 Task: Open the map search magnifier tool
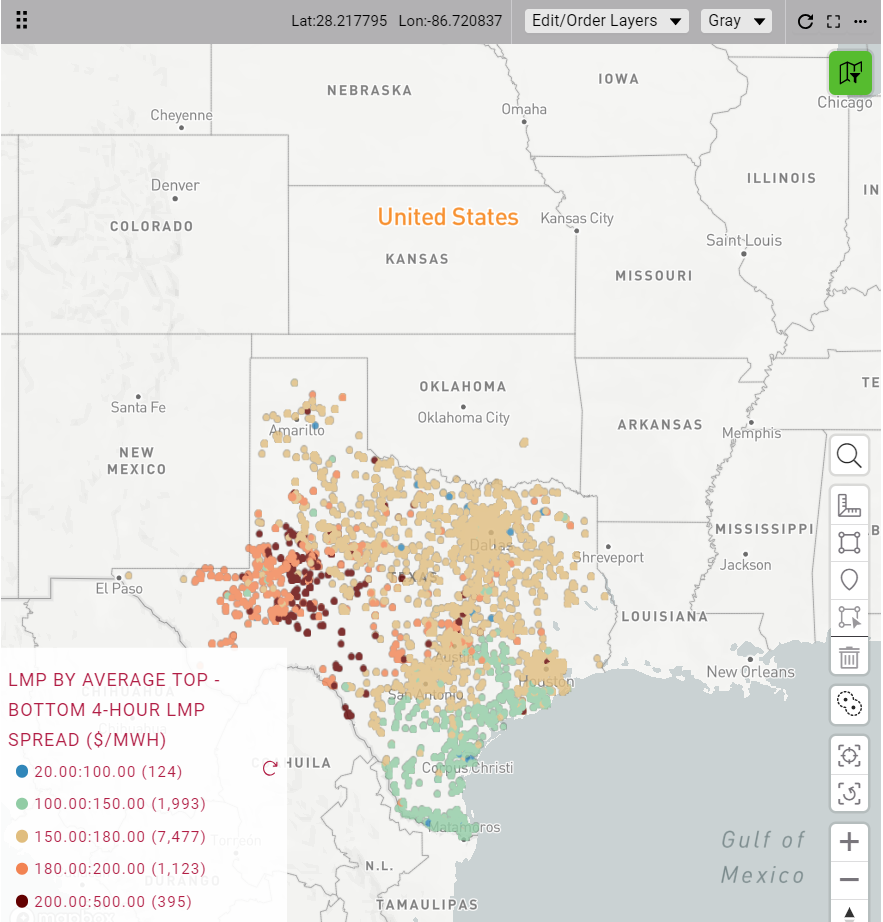(849, 456)
